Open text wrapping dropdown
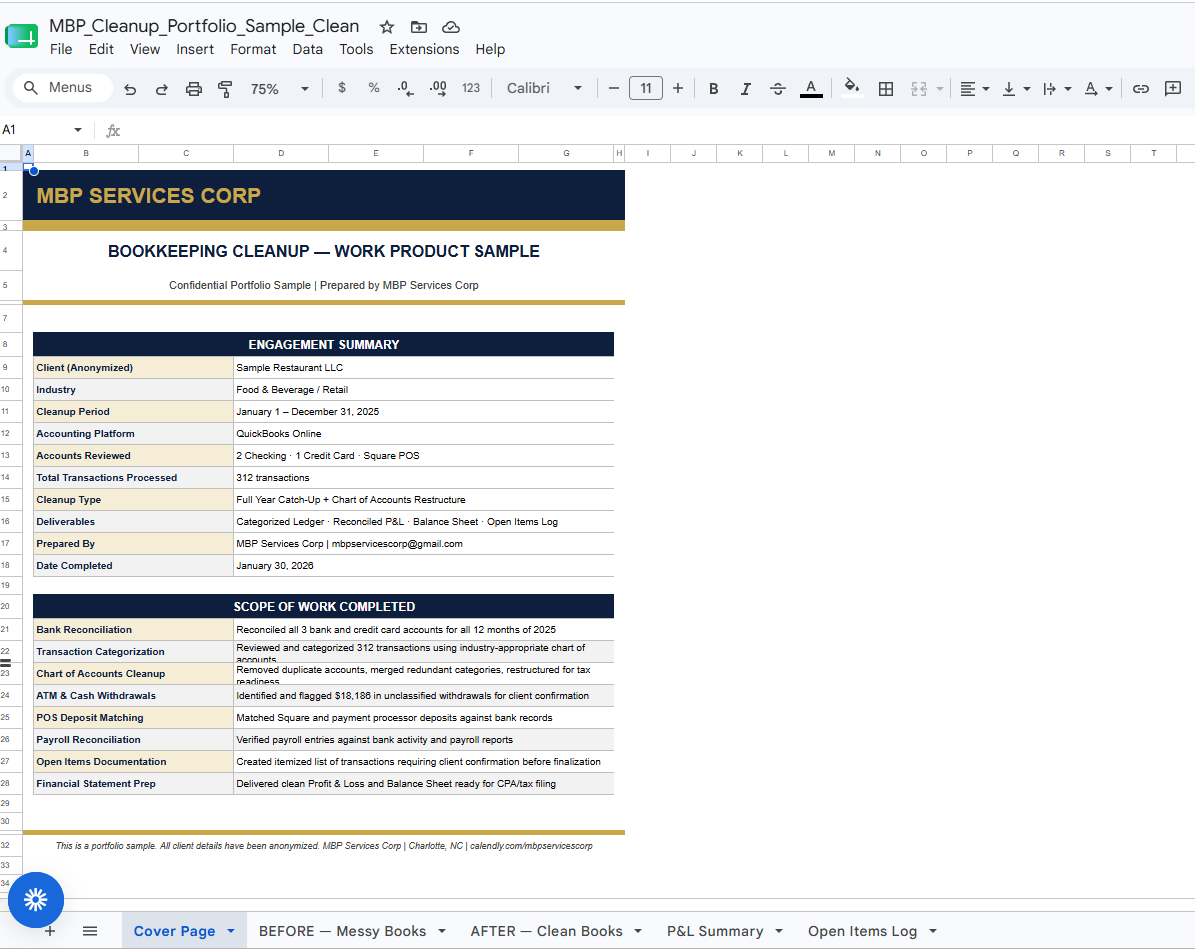 [x=1057, y=88]
